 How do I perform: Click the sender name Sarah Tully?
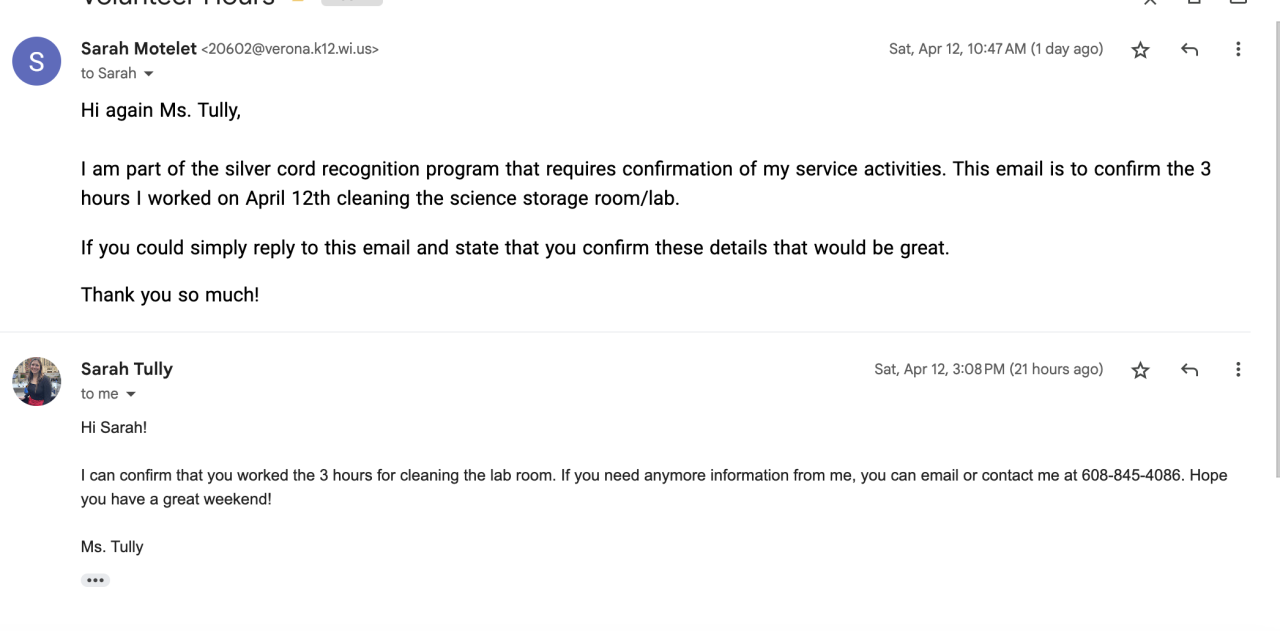pyautogui.click(x=127, y=369)
